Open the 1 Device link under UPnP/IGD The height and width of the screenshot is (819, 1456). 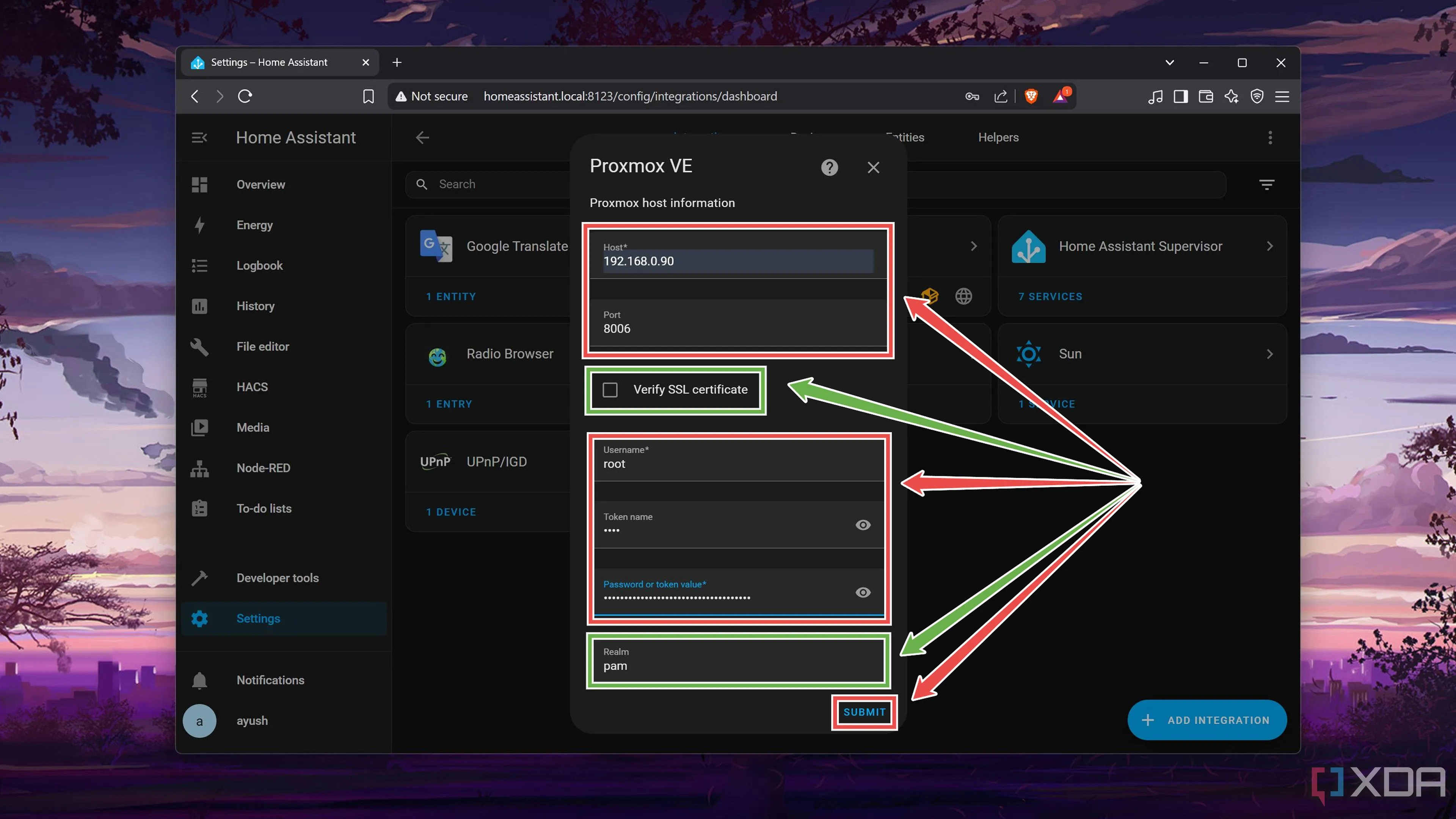pos(451,512)
